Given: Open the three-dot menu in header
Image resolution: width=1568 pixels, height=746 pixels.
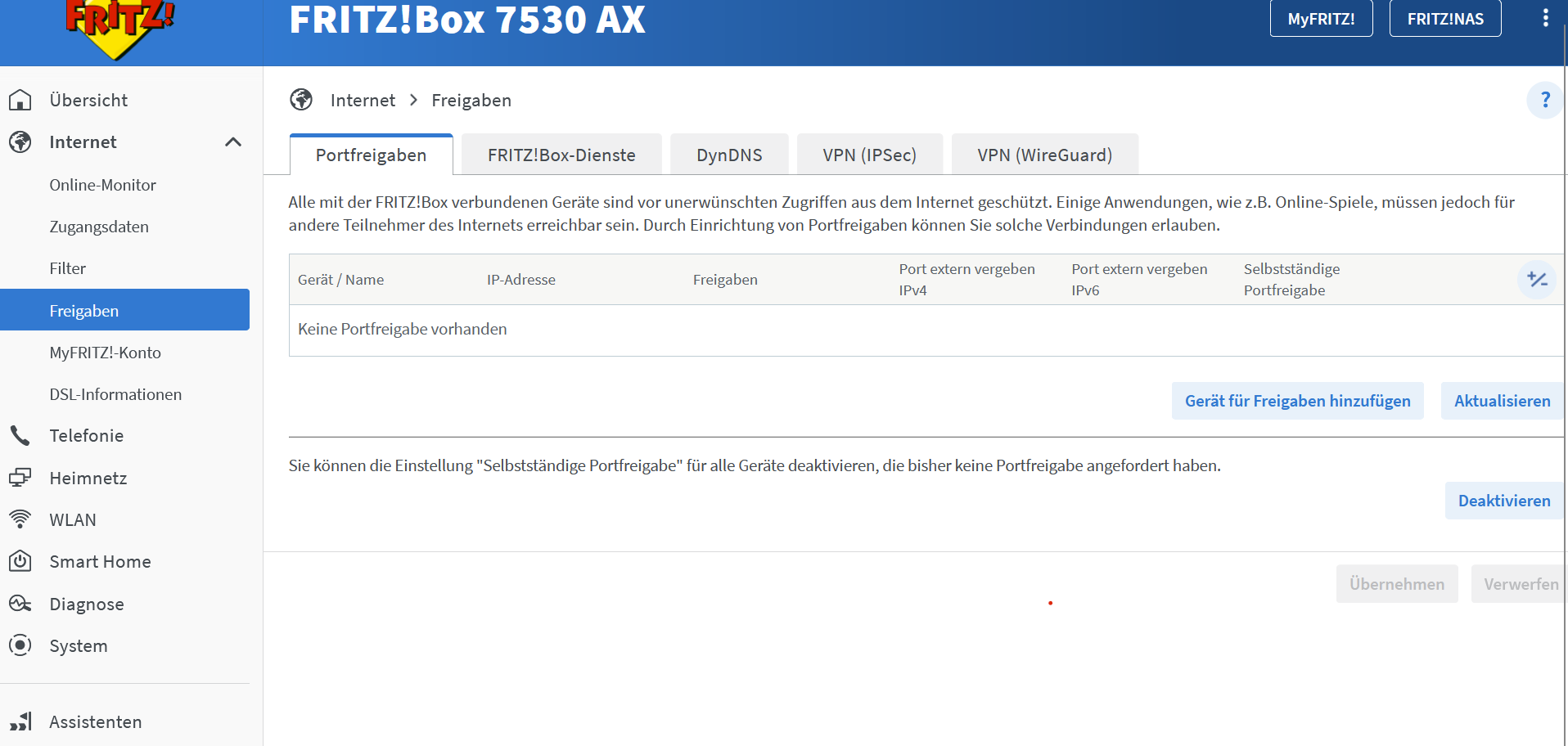Looking at the screenshot, I should point(1545,18).
